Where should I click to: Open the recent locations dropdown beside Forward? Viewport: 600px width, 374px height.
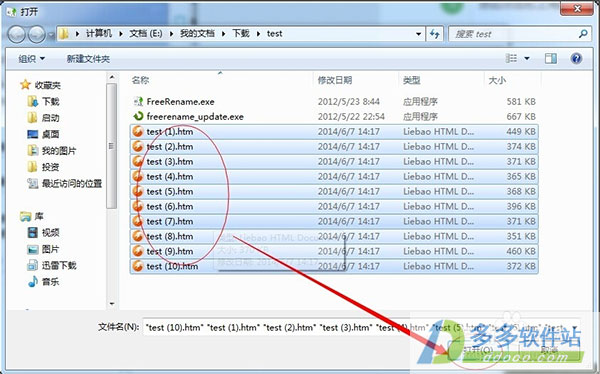point(51,36)
